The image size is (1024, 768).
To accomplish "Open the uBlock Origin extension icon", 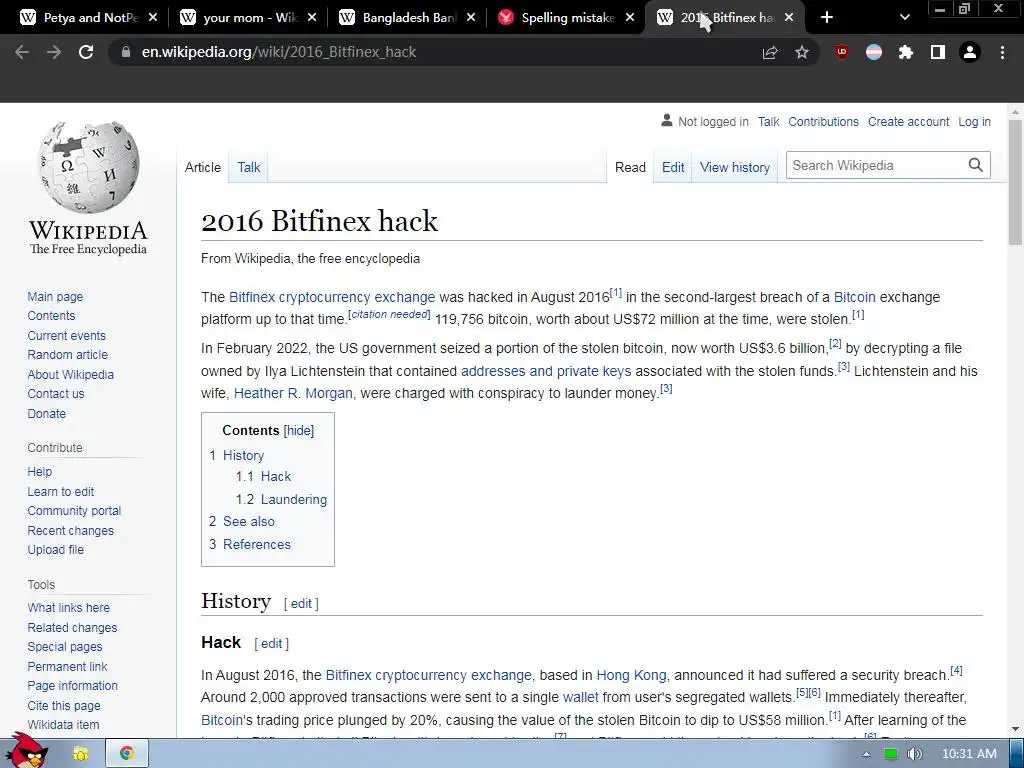I will [842, 52].
